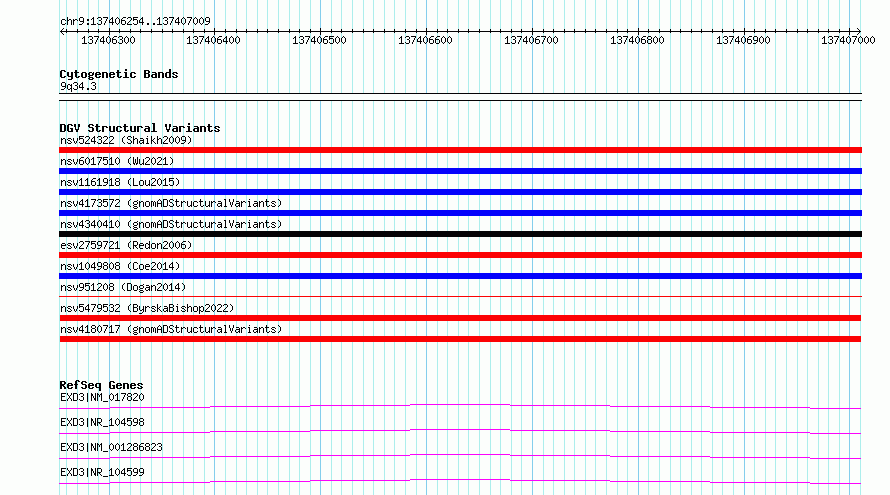Select the 137406400 ruler tick label

[213, 40]
